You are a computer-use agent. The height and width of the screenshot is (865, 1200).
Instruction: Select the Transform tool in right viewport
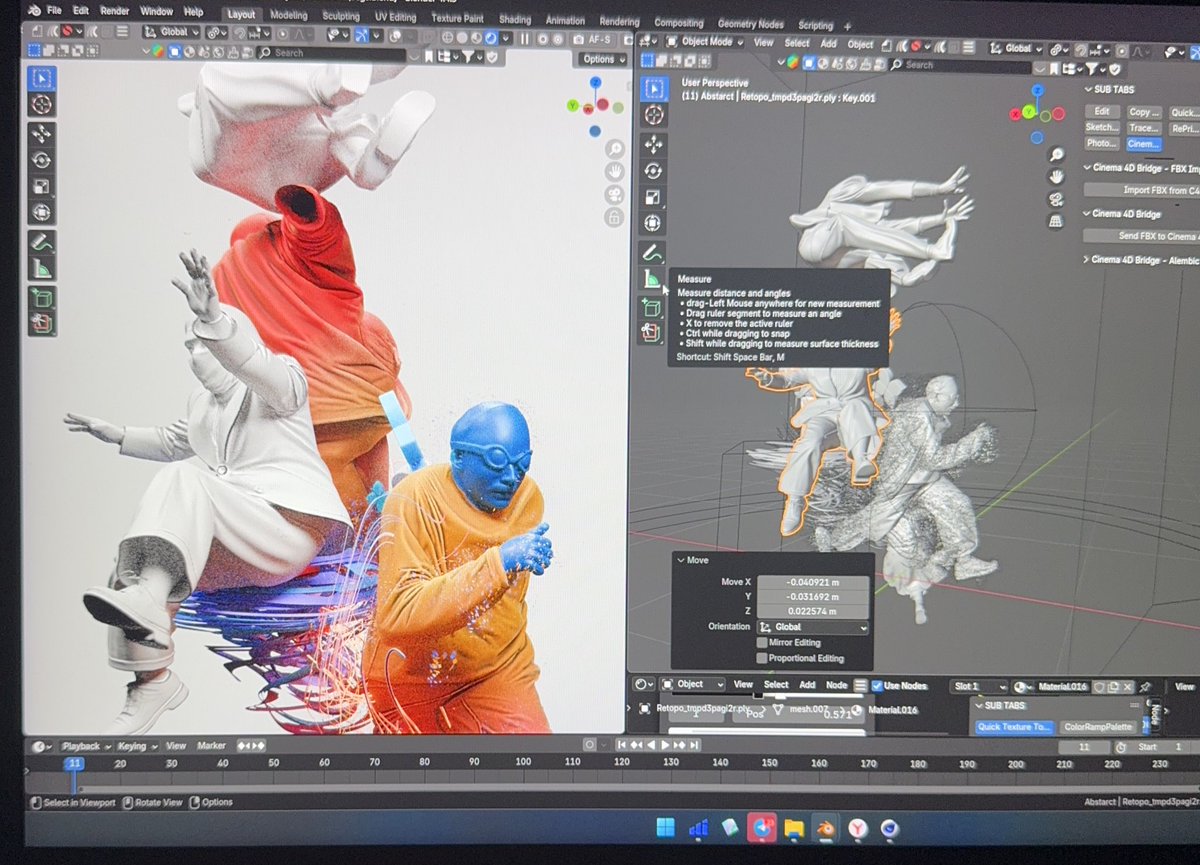point(652,223)
